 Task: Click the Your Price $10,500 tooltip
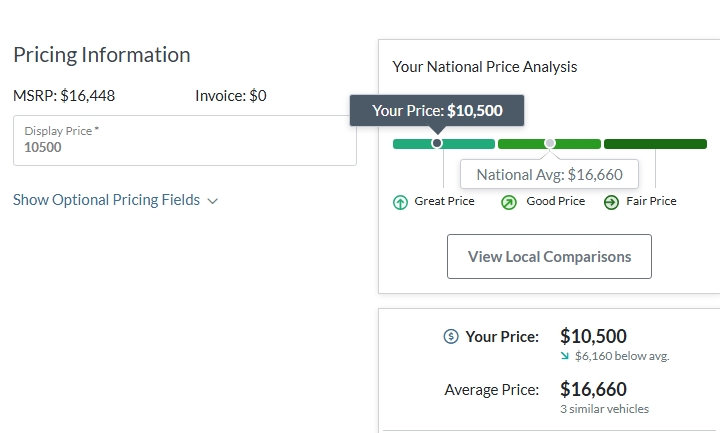click(437, 110)
